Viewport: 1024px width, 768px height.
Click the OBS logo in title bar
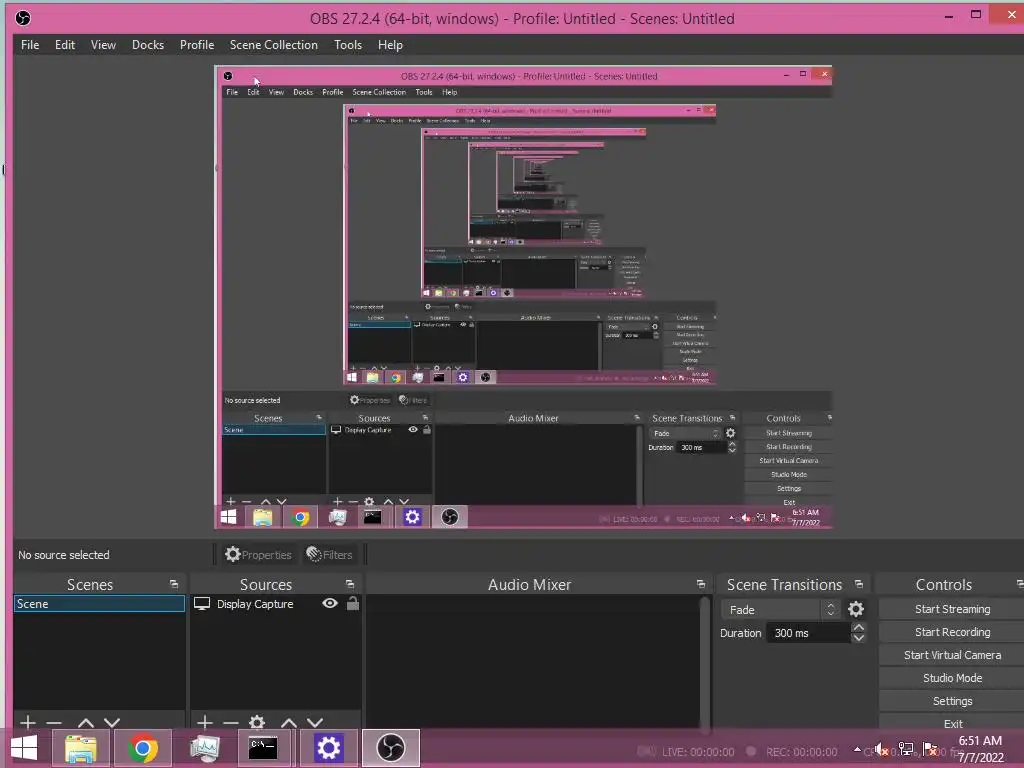(23, 18)
